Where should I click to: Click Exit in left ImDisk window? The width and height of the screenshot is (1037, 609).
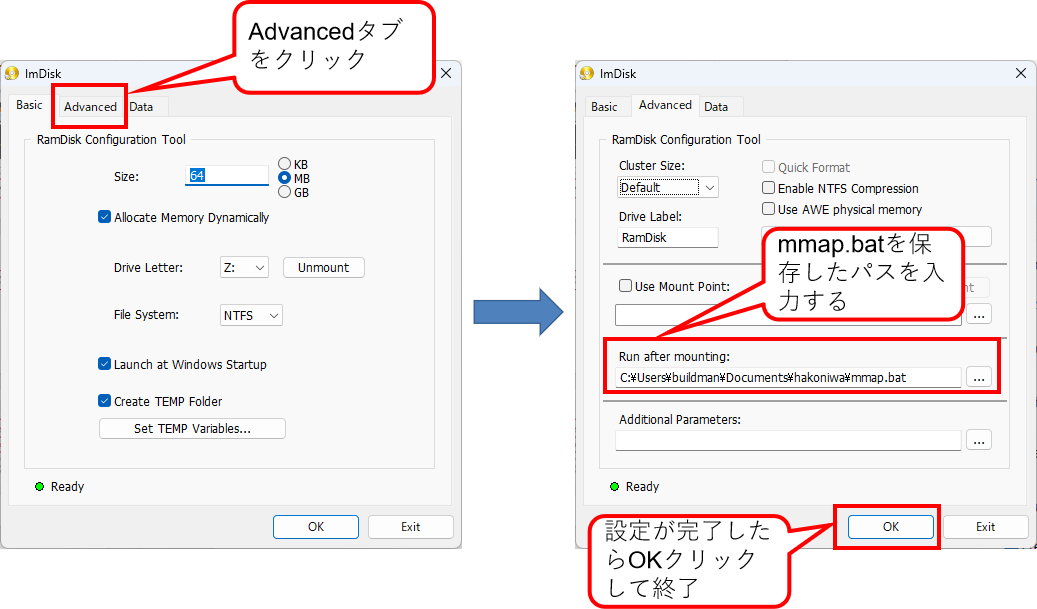411,527
